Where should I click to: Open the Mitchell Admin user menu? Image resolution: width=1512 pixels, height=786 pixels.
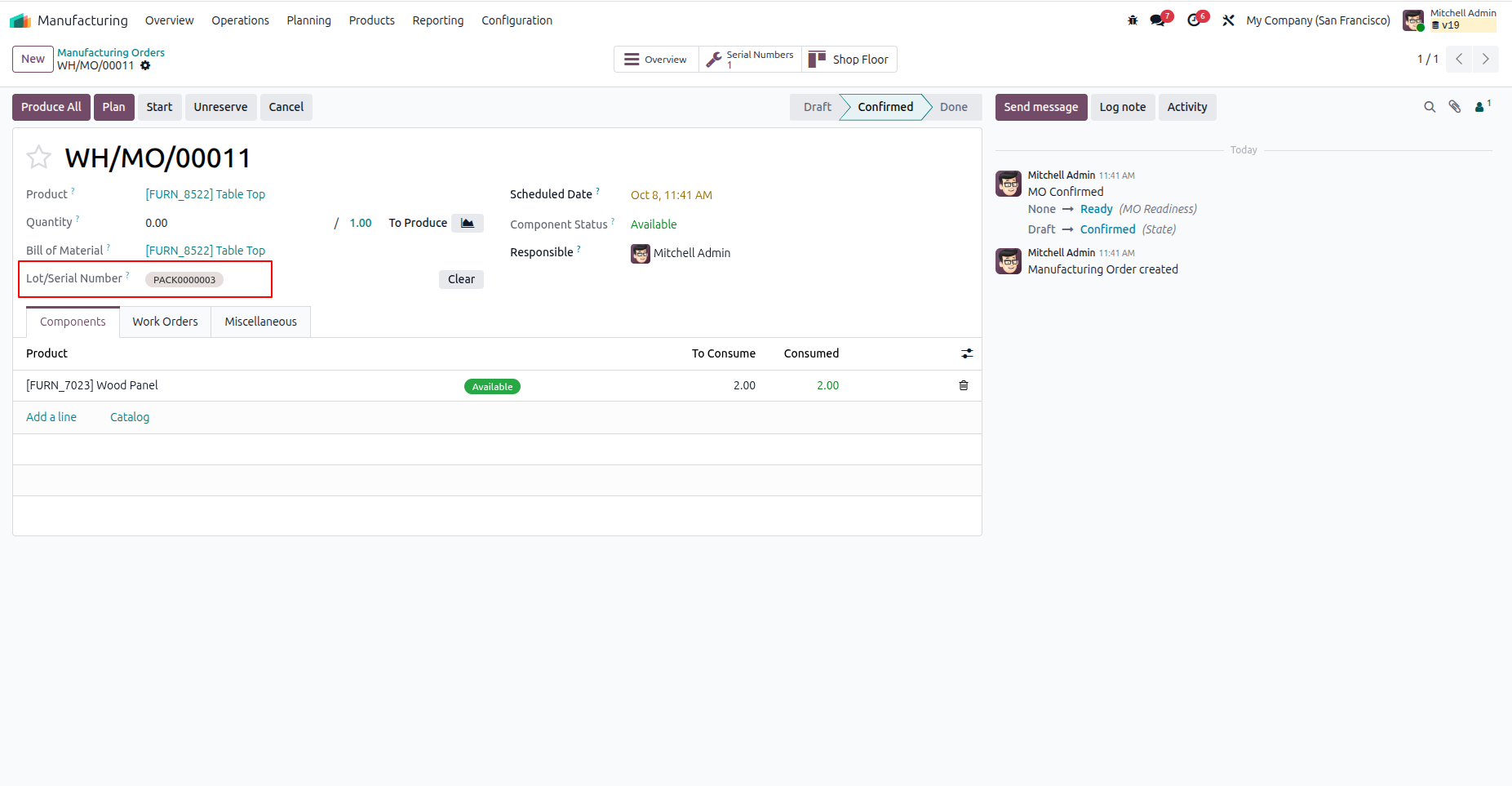click(1449, 20)
